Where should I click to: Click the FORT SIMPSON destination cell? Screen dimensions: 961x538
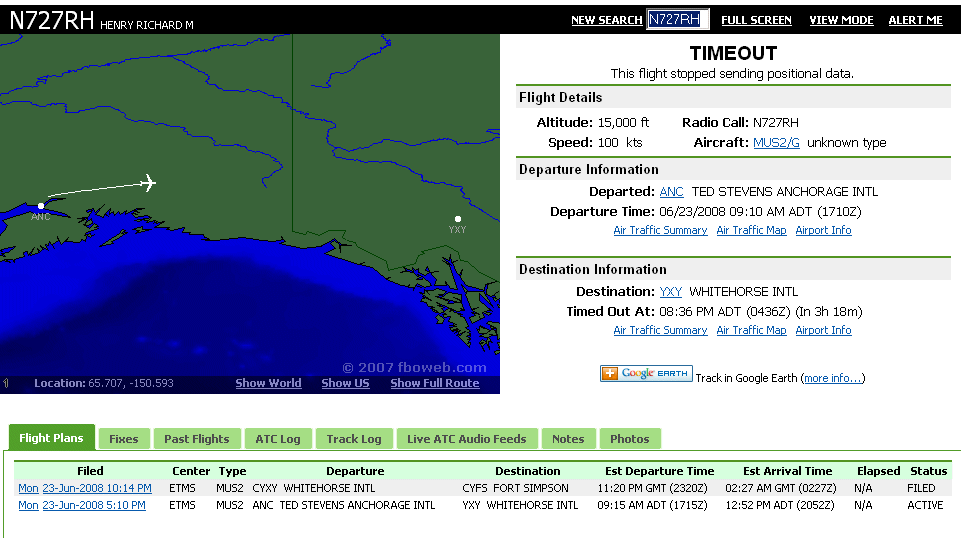515,488
